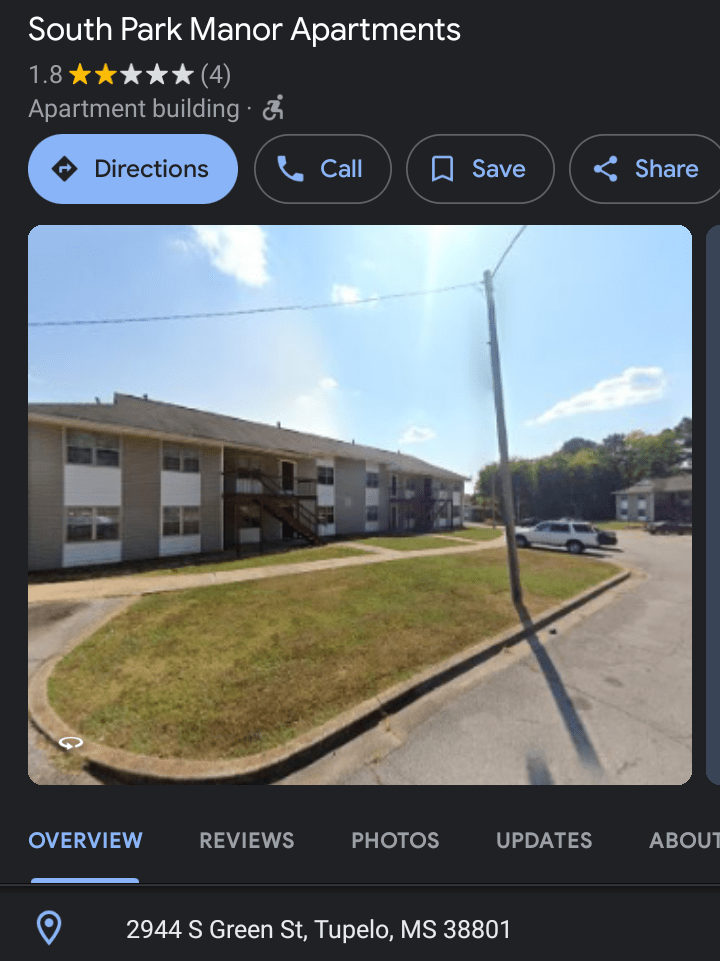Image resolution: width=720 pixels, height=961 pixels.
Task: Click the star rating row
Action: tap(131, 75)
